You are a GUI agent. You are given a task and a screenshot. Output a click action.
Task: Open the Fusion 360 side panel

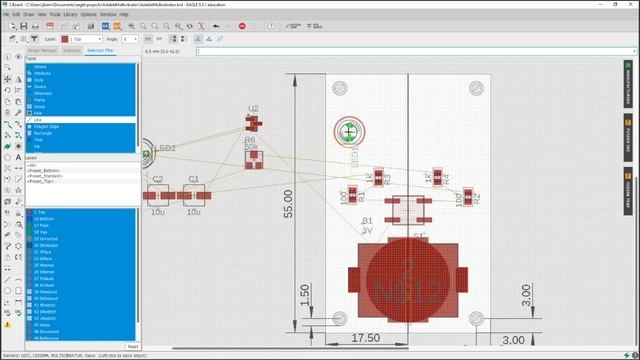(x=628, y=138)
